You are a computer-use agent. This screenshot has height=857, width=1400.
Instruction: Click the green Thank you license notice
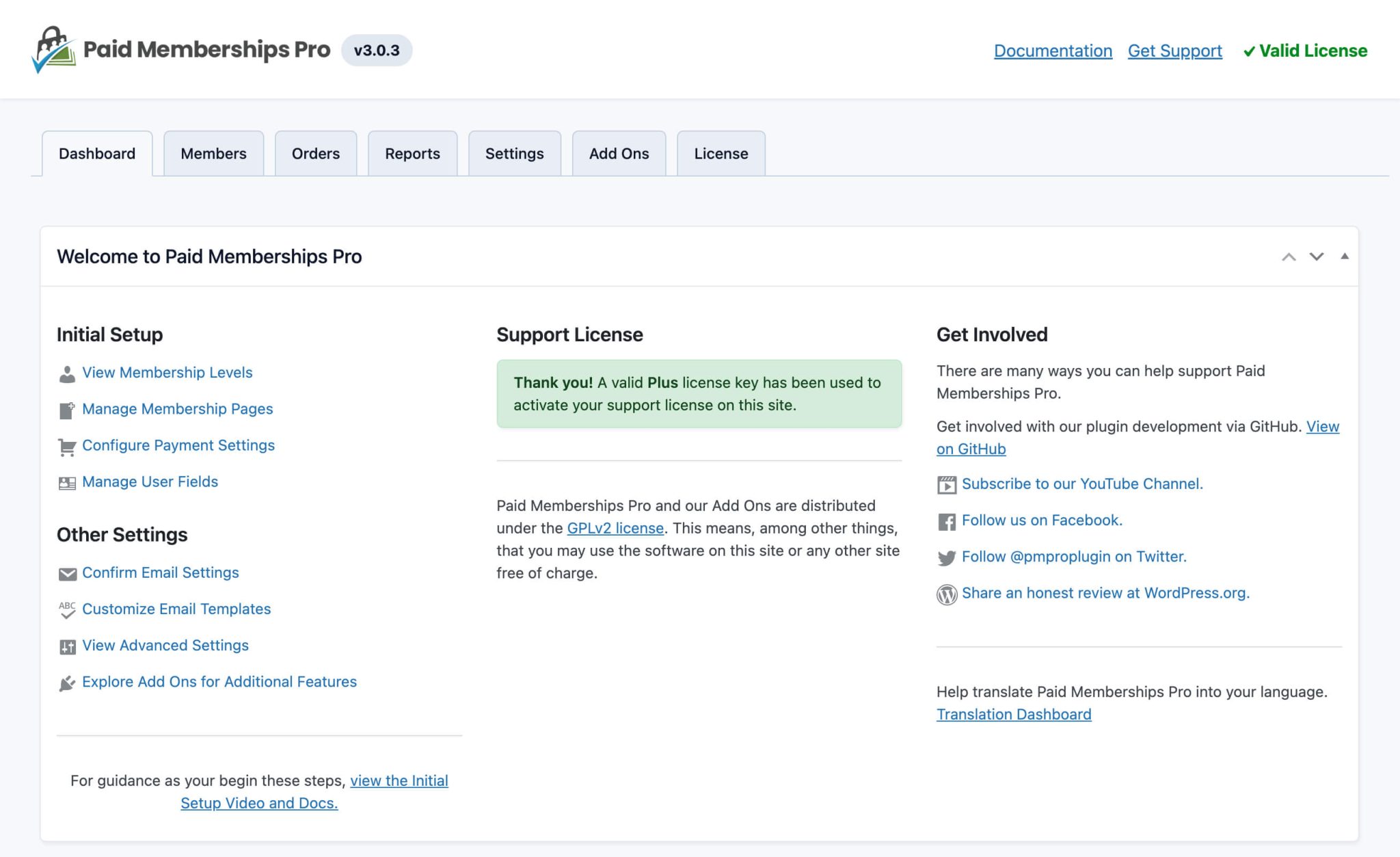[699, 394]
